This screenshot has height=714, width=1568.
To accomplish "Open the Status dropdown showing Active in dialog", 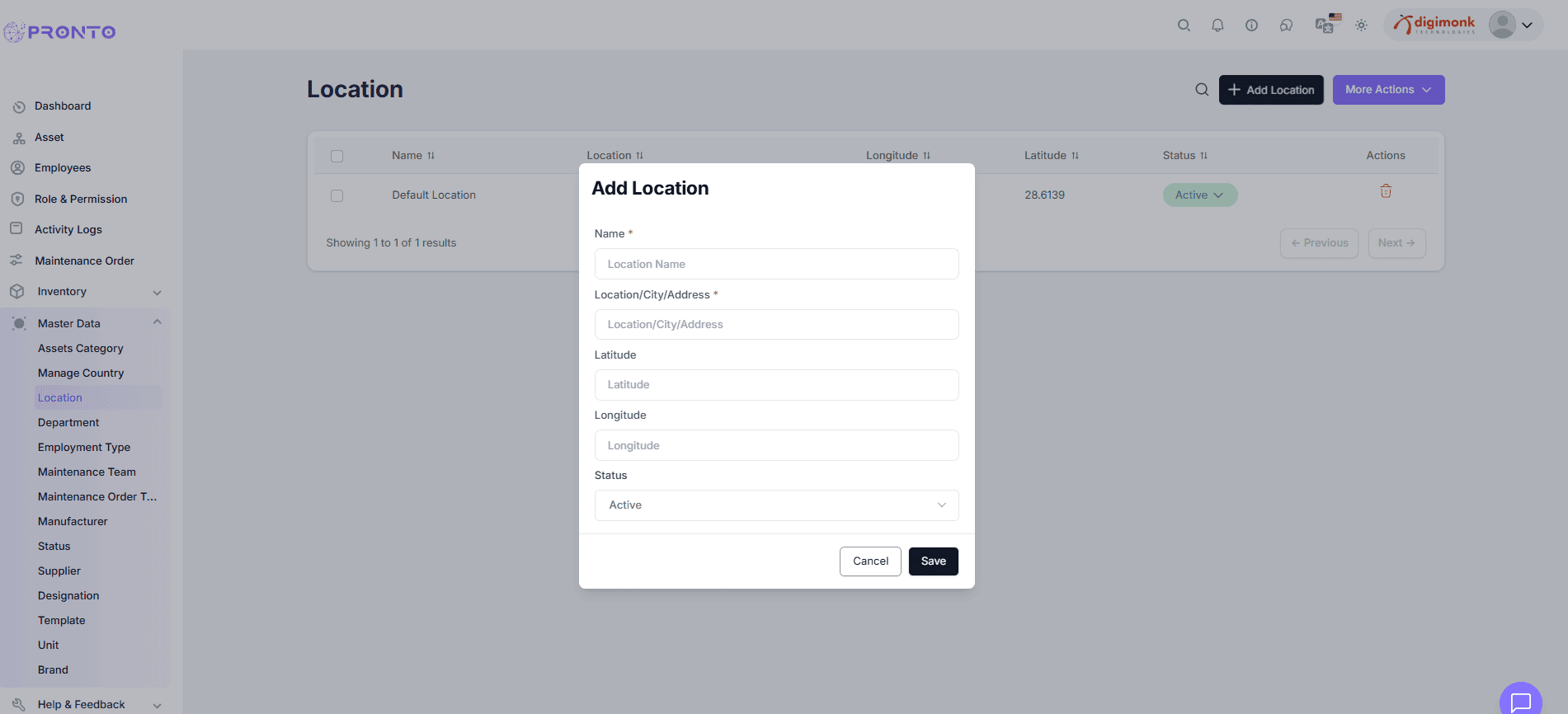I will [776, 505].
